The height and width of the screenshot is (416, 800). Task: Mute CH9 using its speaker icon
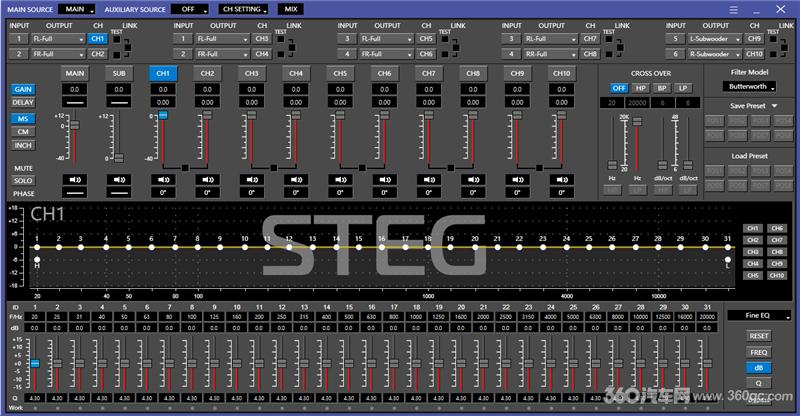pyautogui.click(x=517, y=180)
